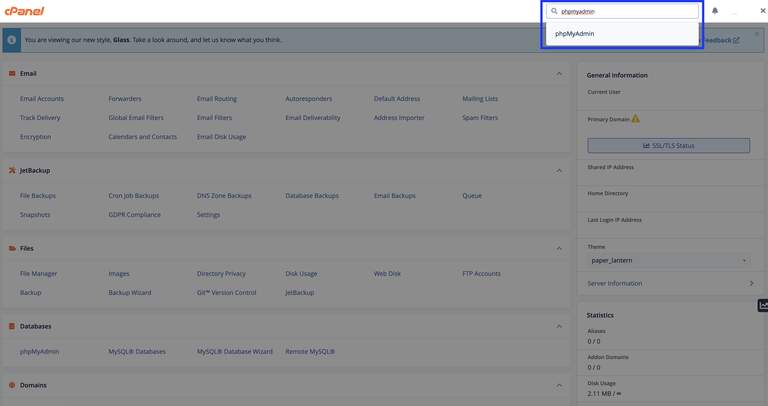This screenshot has height=406, width=768.
Task: Click the cPanel logo
Action: click(x=24, y=11)
